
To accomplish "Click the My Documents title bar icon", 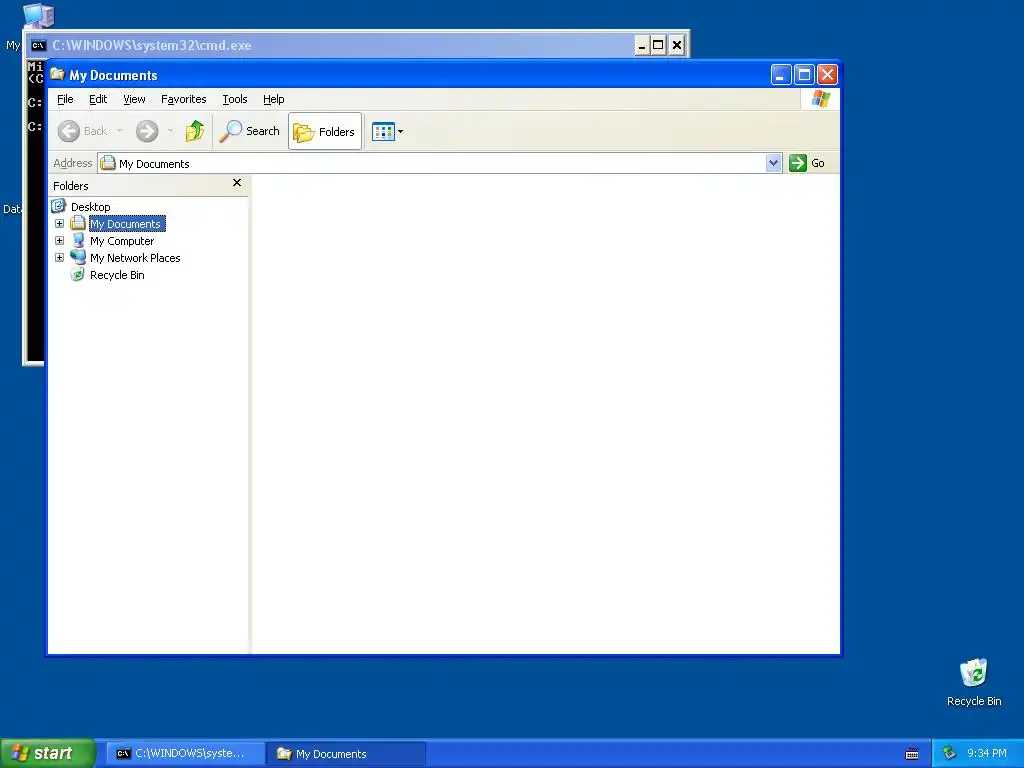I will click(x=58, y=74).
